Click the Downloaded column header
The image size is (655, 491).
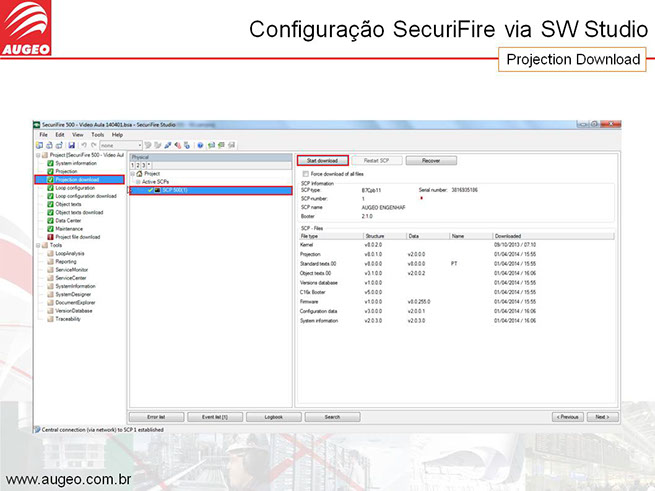tap(508, 236)
